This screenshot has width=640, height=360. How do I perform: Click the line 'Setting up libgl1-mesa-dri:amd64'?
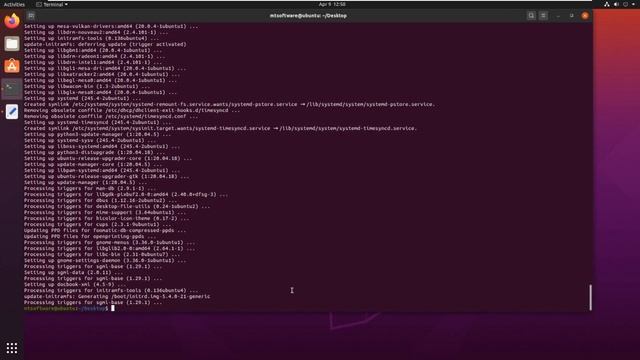click(105, 68)
